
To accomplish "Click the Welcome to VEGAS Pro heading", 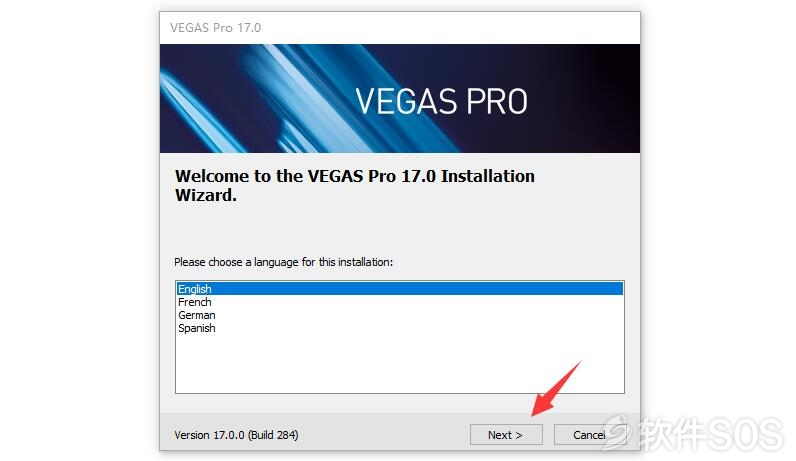I will (354, 185).
